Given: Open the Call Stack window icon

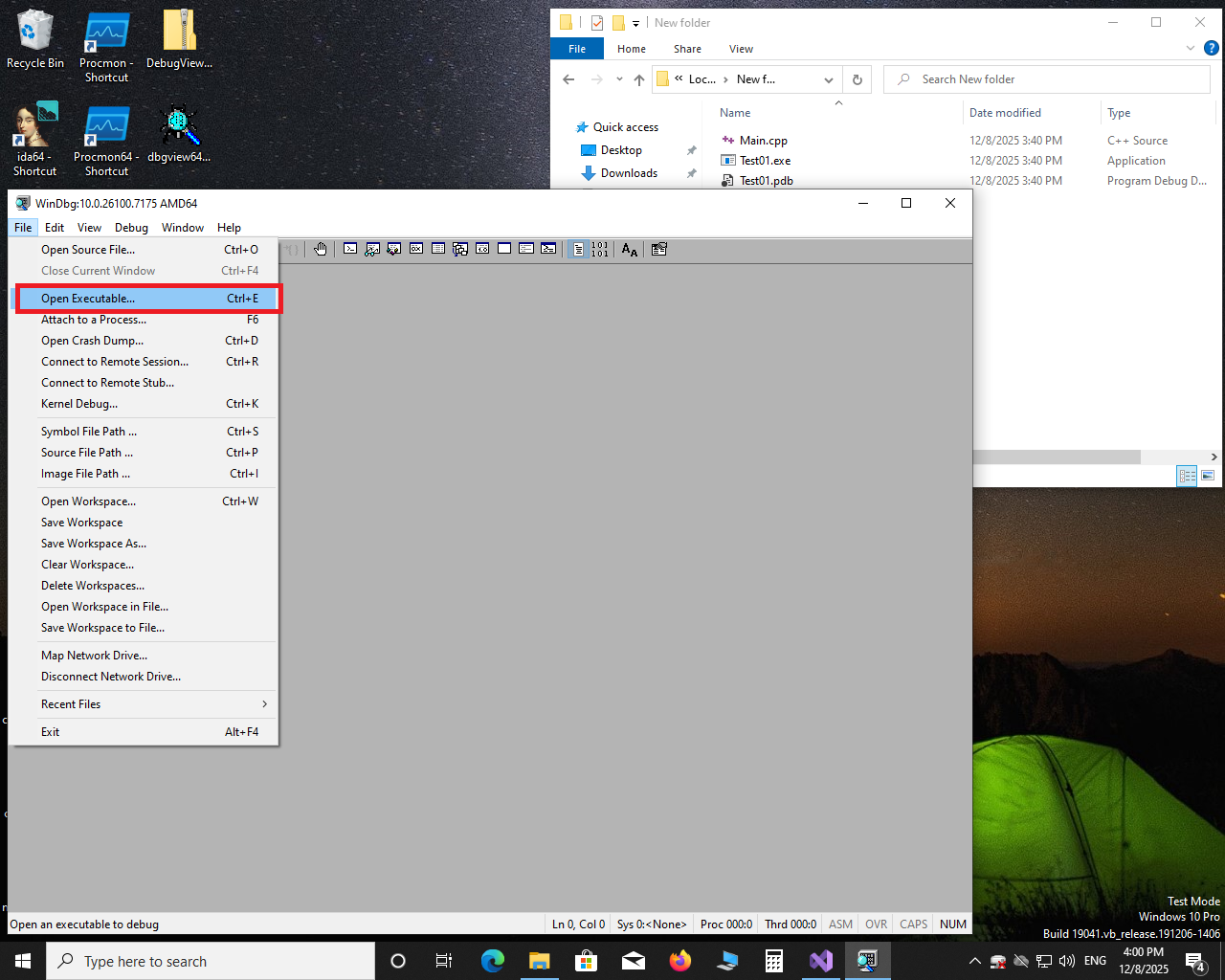Looking at the screenshot, I should 460,249.
